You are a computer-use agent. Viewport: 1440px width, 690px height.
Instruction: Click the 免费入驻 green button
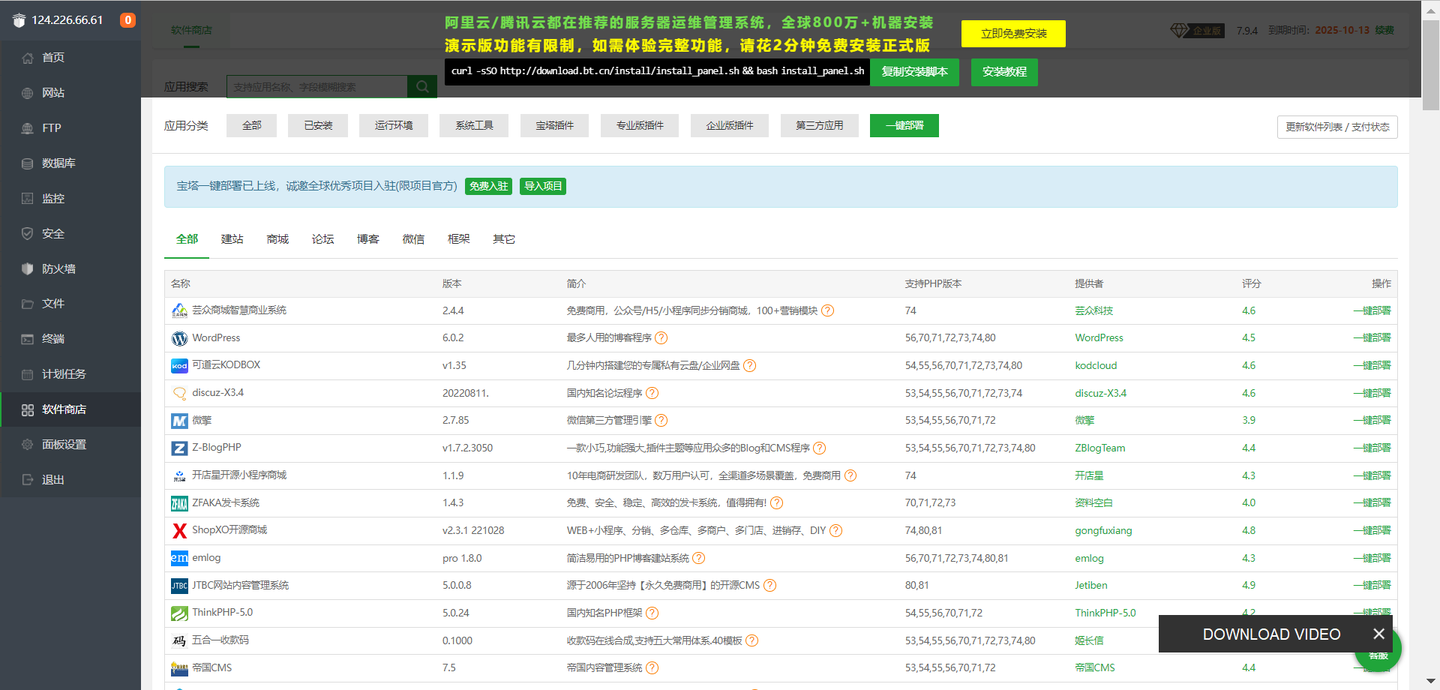pyautogui.click(x=489, y=186)
